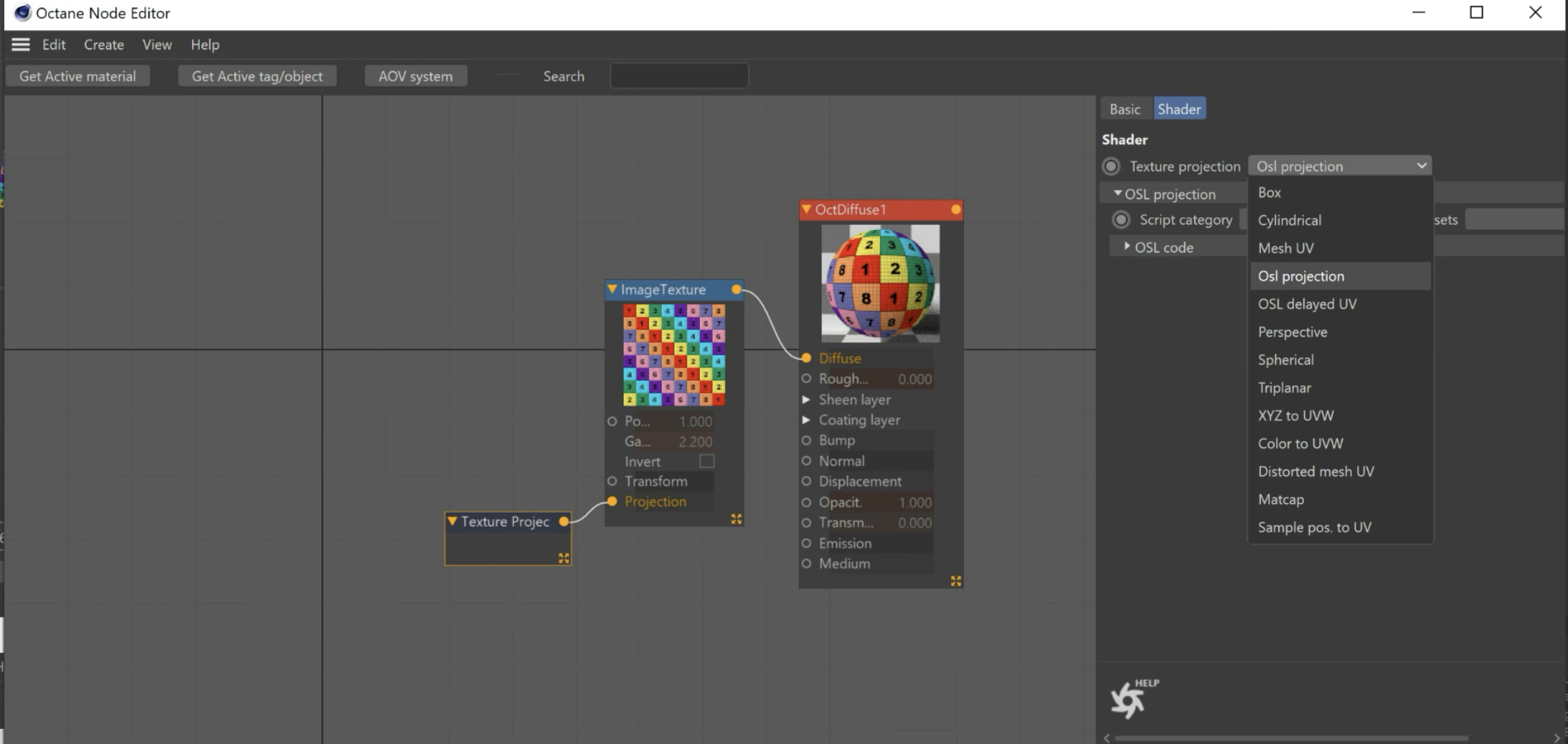Image resolution: width=1568 pixels, height=744 pixels.
Task: Click the Transmission input port
Action: tap(806, 523)
